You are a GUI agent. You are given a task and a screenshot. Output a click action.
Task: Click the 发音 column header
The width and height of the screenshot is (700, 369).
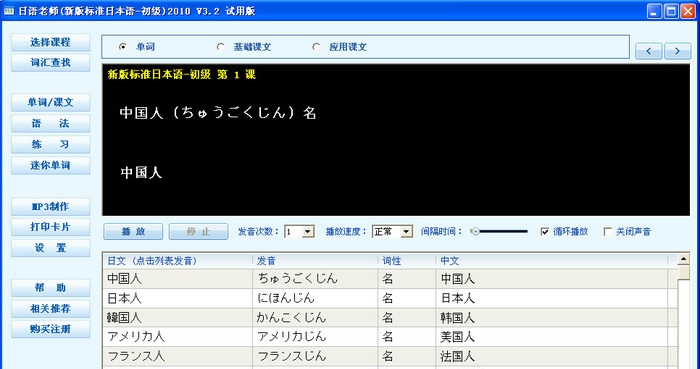(x=315, y=261)
